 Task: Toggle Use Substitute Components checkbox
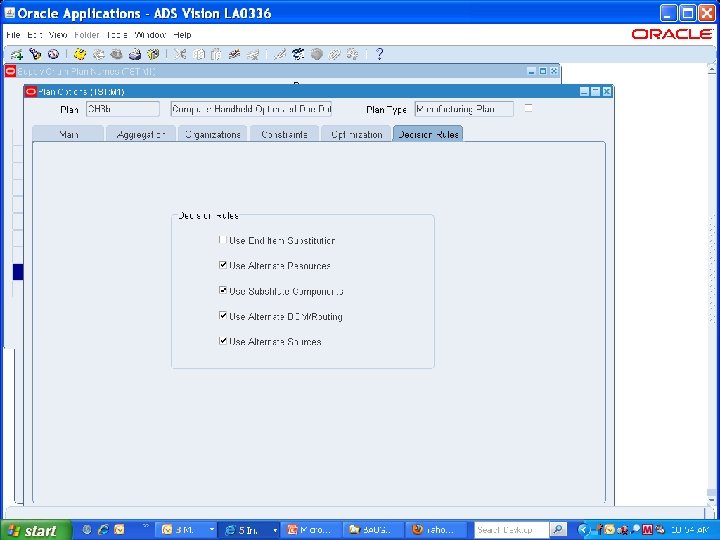pos(223,290)
